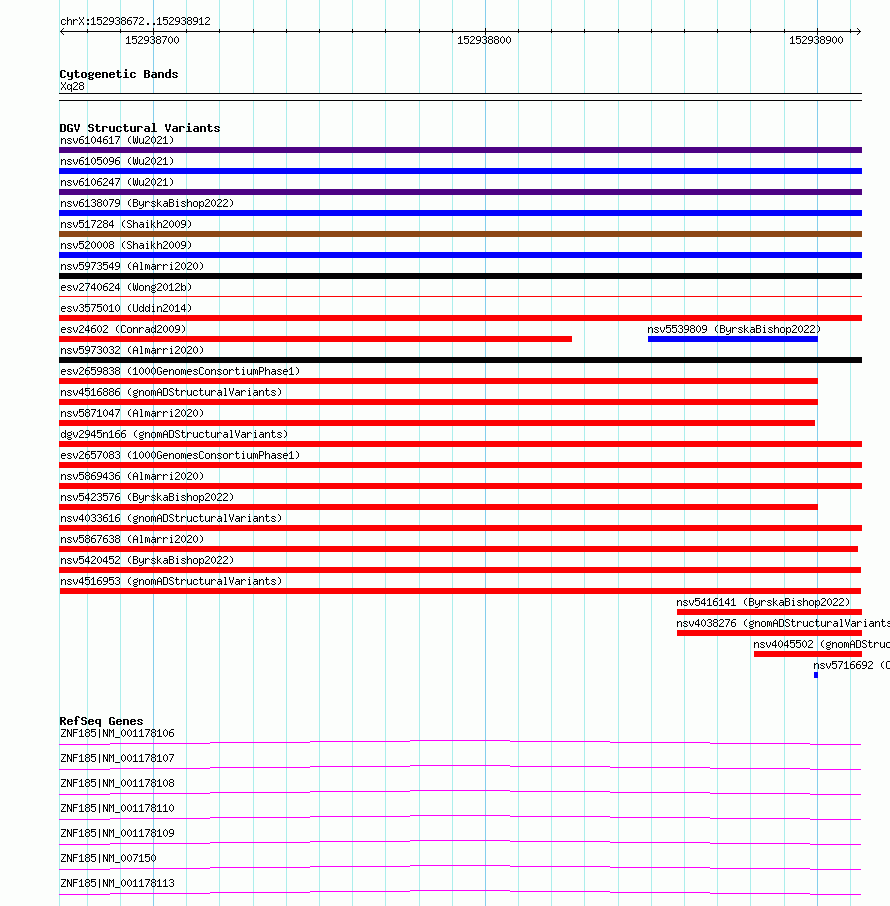Click nsv6138079 (ByrskaBishop2022) label
Screen dimensions: 890x906
147,203
